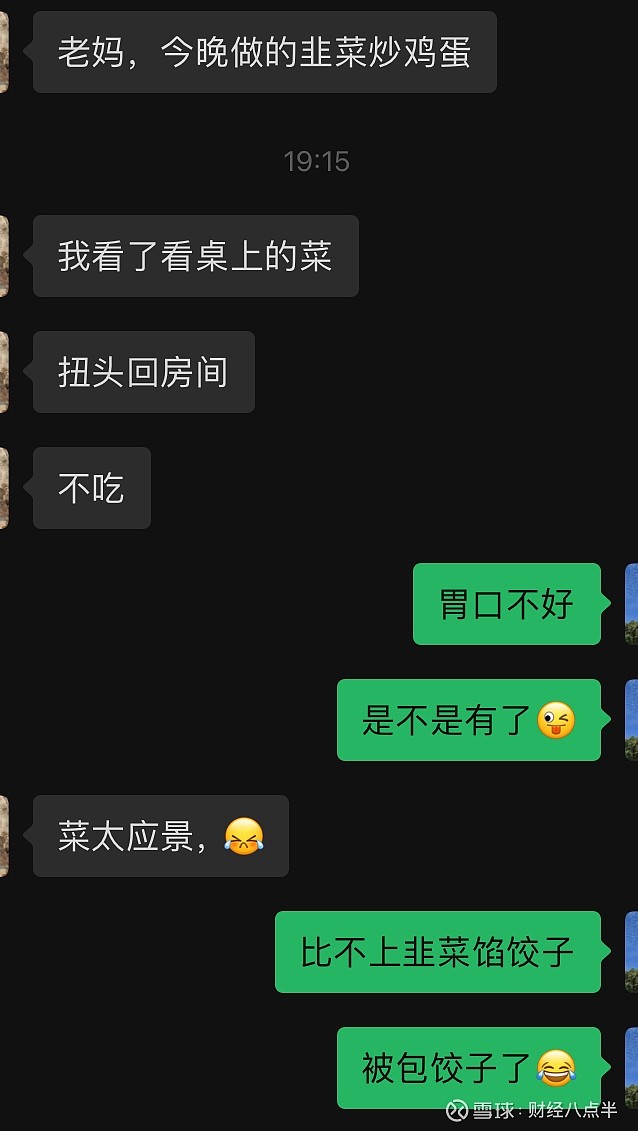Click the 雪球 logo watermark icon

coord(457,1109)
